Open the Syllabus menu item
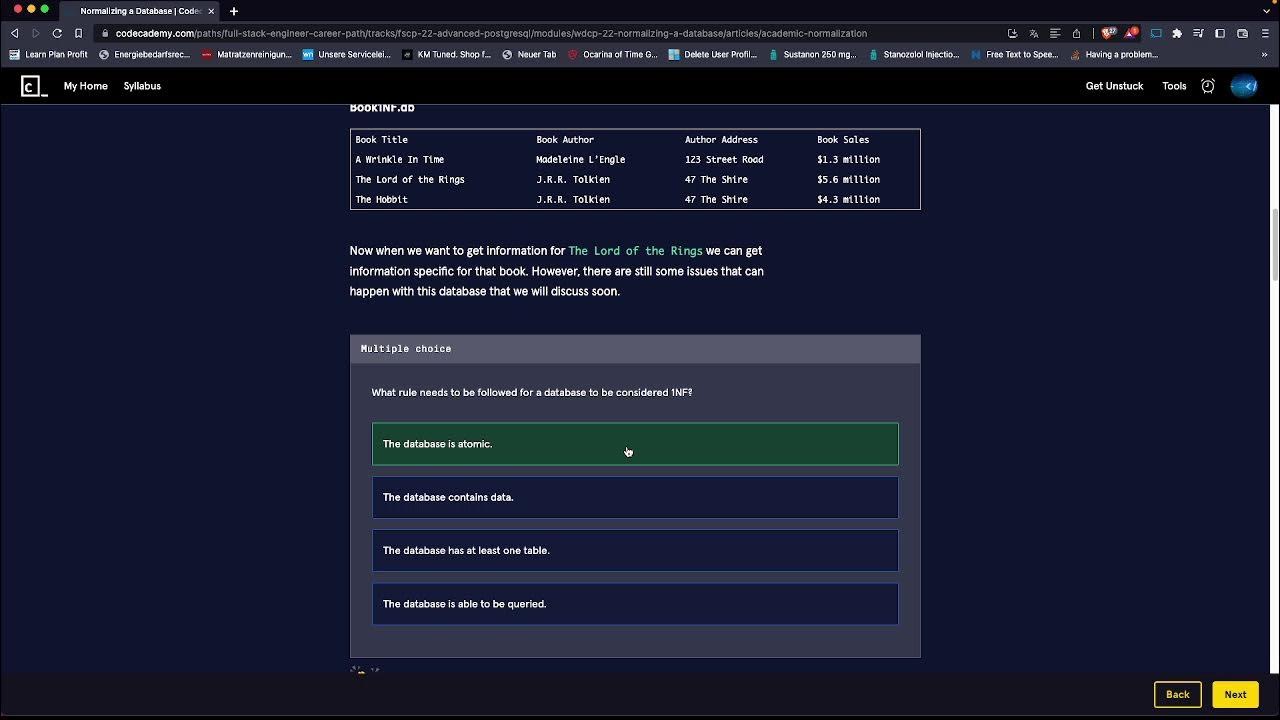This screenshot has height=720, width=1280. point(142,86)
